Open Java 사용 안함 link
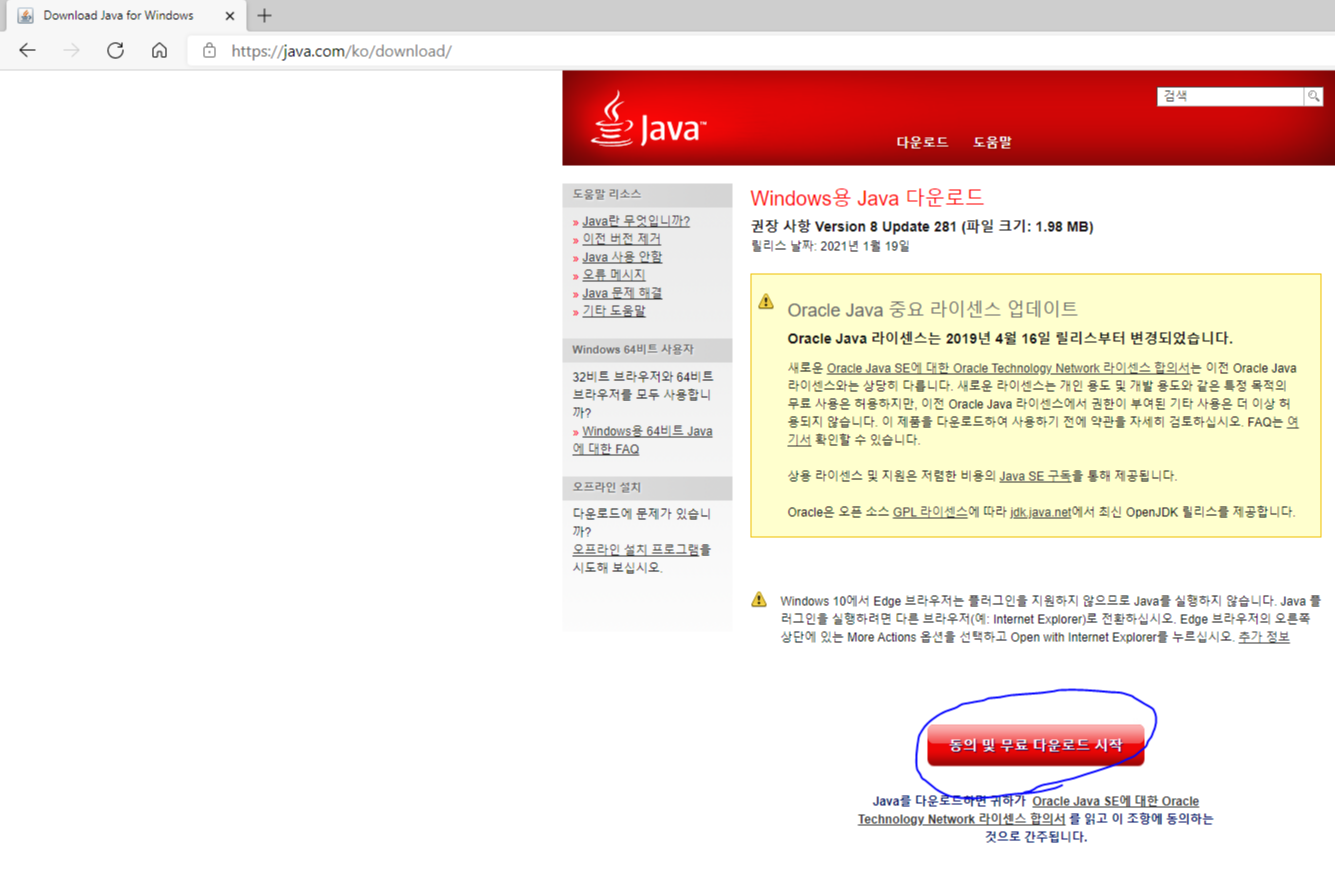This screenshot has width=1335, height=871. (622, 257)
